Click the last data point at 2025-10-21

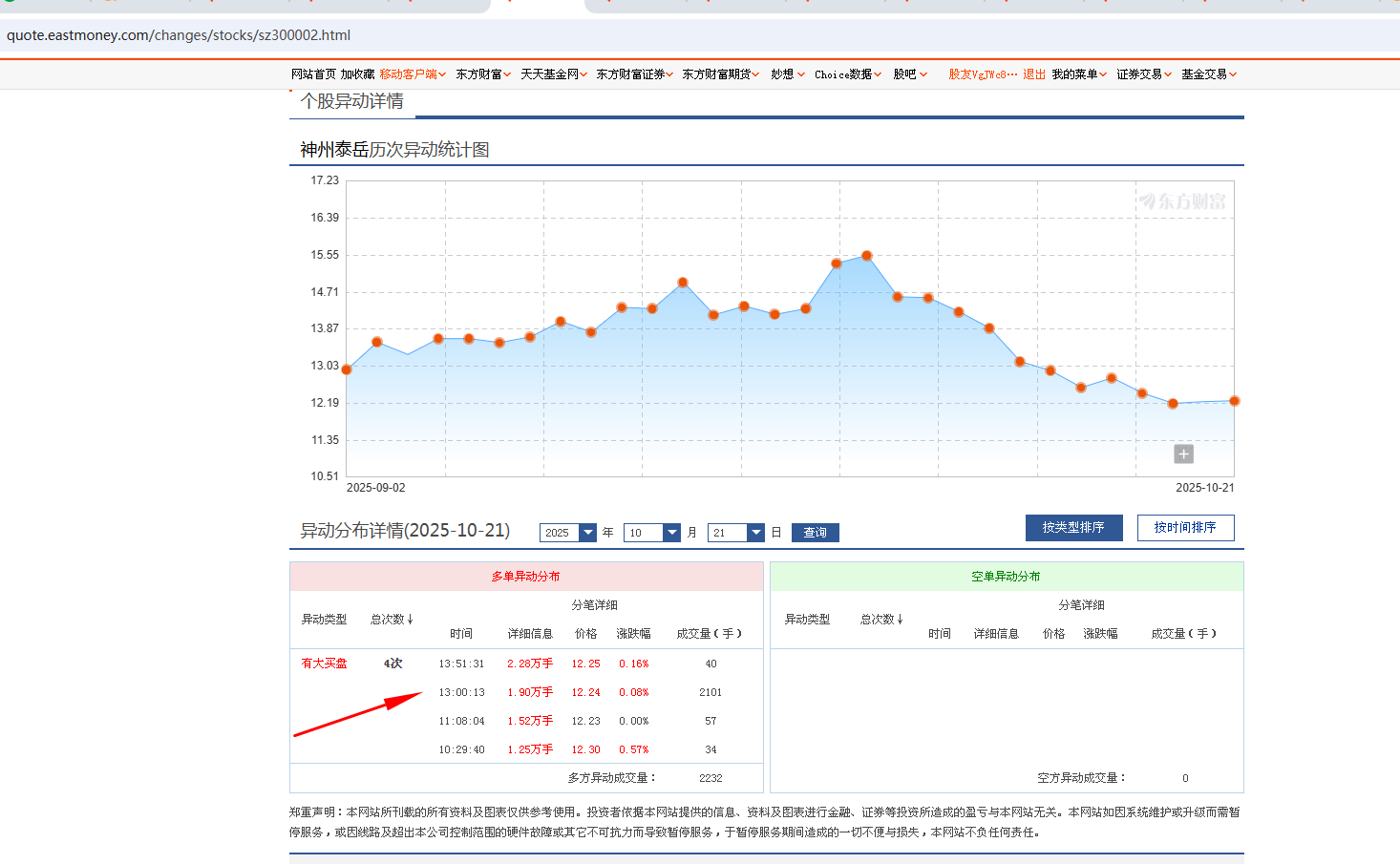[x=1234, y=401]
